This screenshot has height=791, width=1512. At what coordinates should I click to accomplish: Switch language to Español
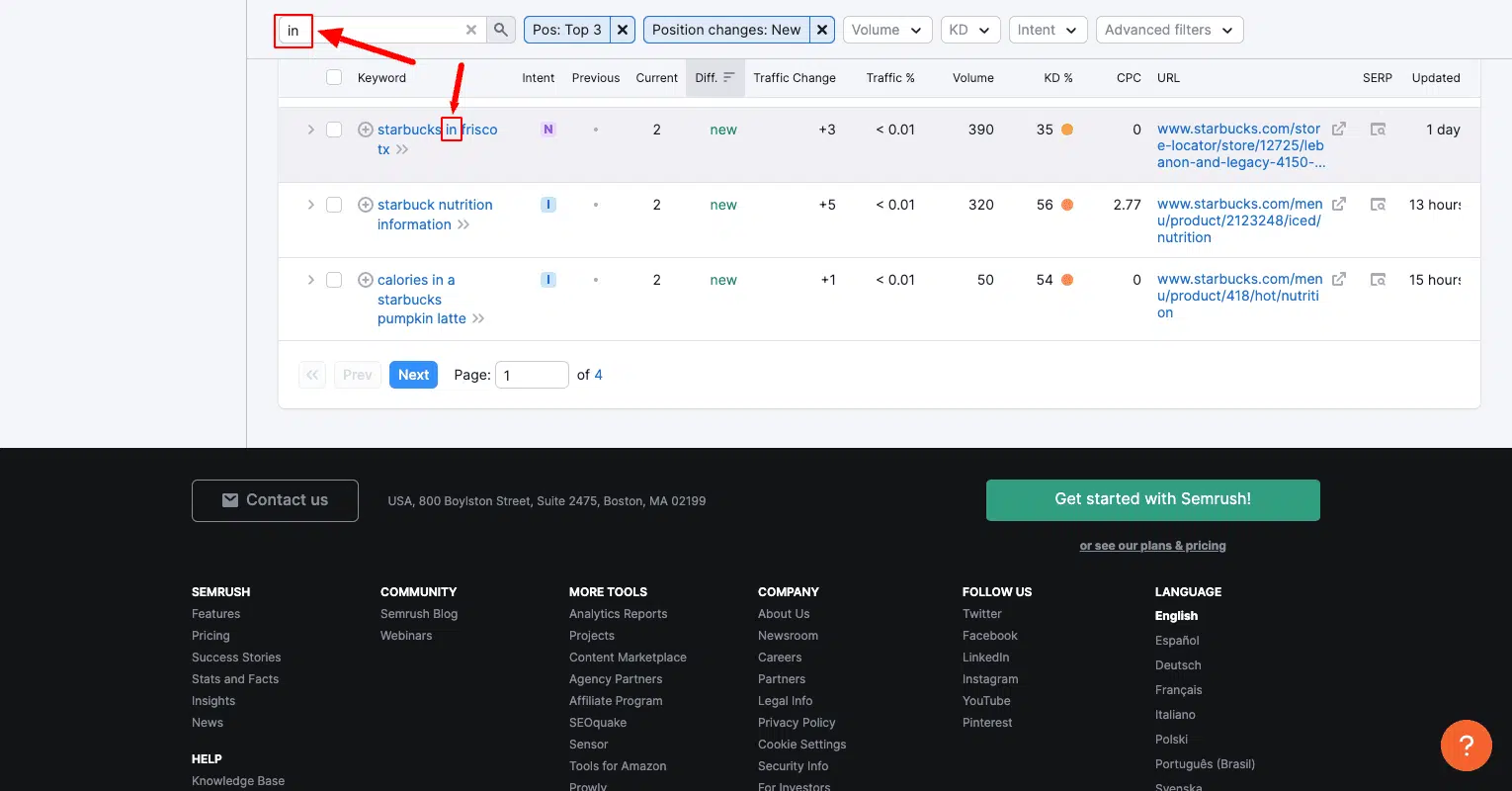pos(1177,641)
